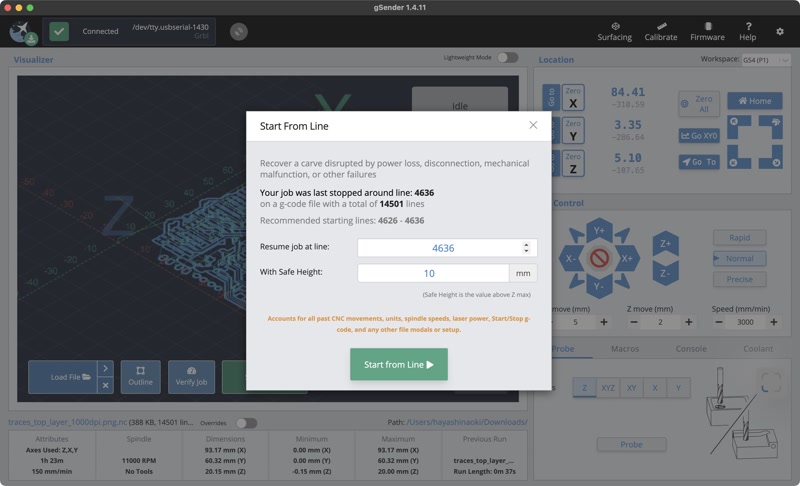Screen dimensions: 800x486
Task: Select Rapid jog preset
Action: click(x=739, y=238)
